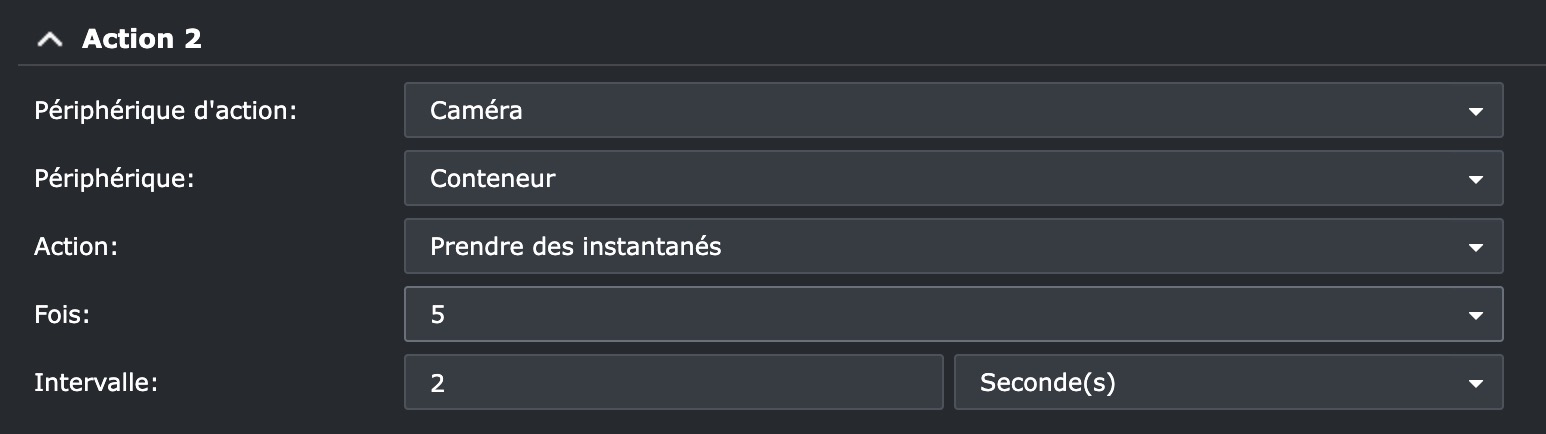Click the Fois label text
This screenshot has height=434, width=1546.
pos(64,315)
